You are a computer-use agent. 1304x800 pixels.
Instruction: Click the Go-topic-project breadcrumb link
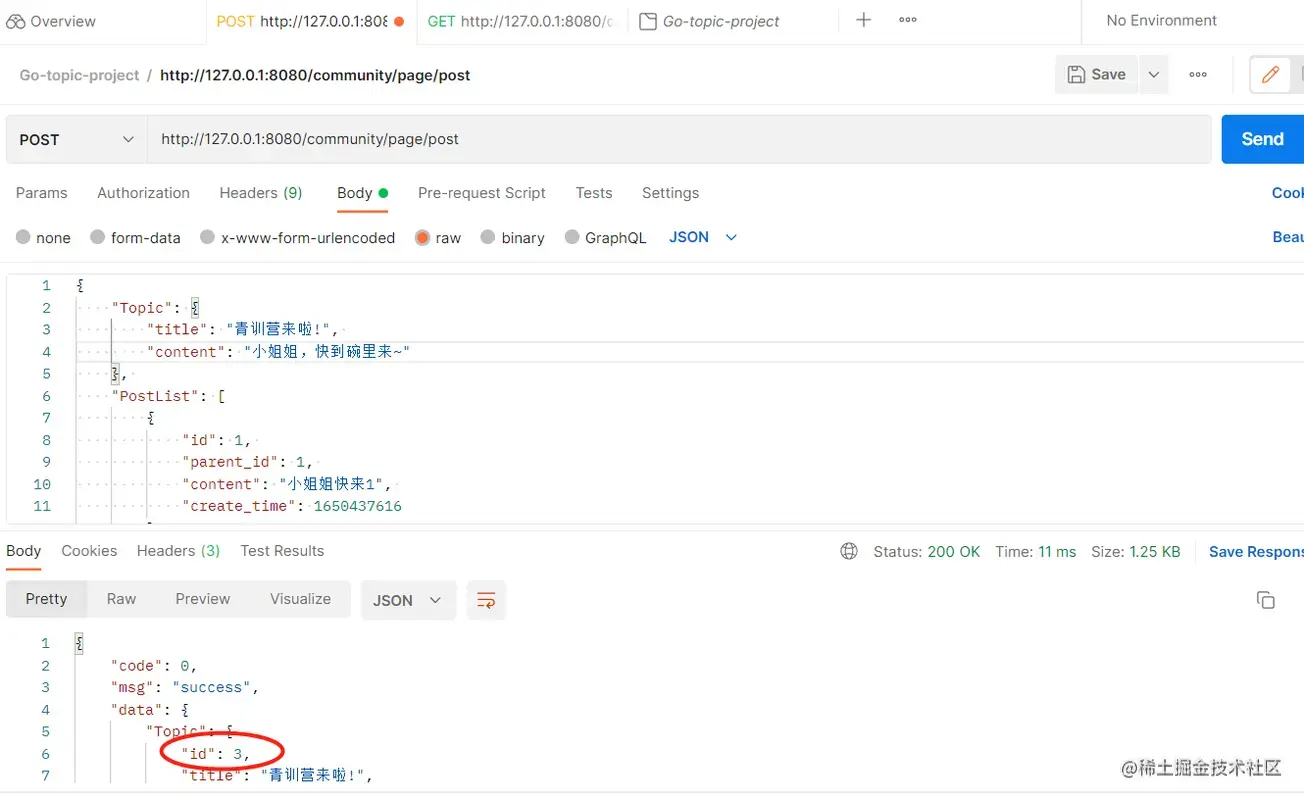[x=80, y=75]
